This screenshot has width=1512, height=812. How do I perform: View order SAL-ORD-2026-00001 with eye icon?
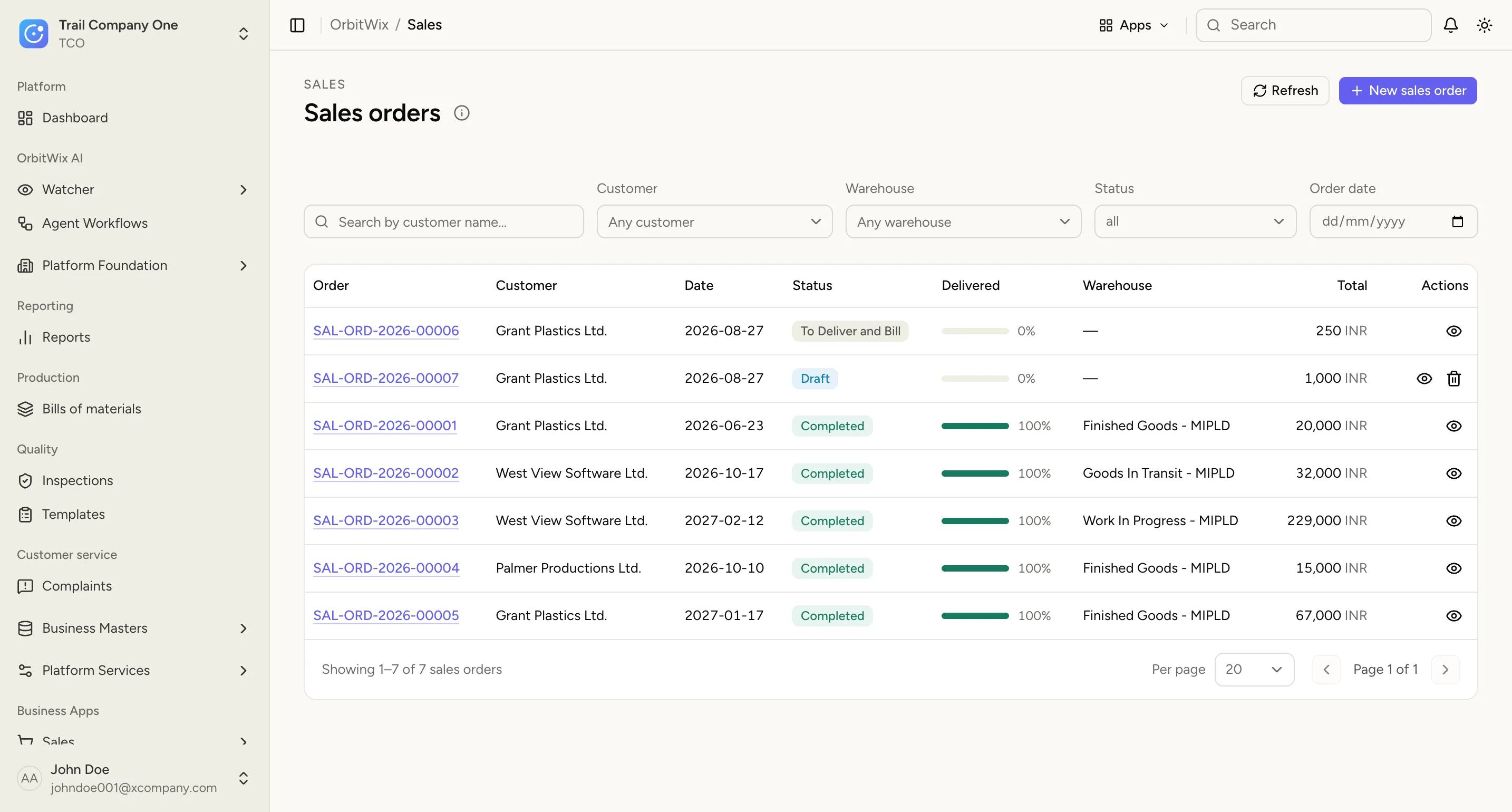click(1454, 426)
